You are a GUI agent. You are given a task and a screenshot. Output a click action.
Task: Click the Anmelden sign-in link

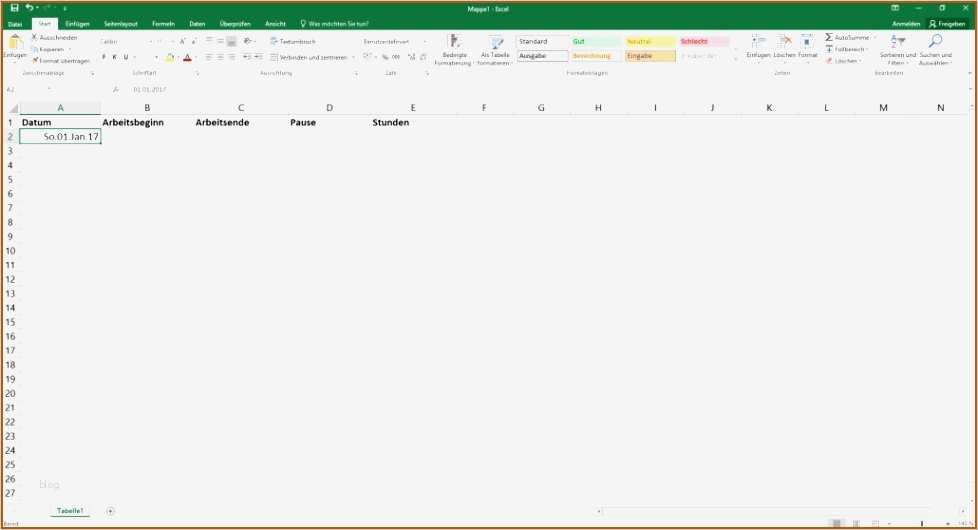tap(906, 24)
